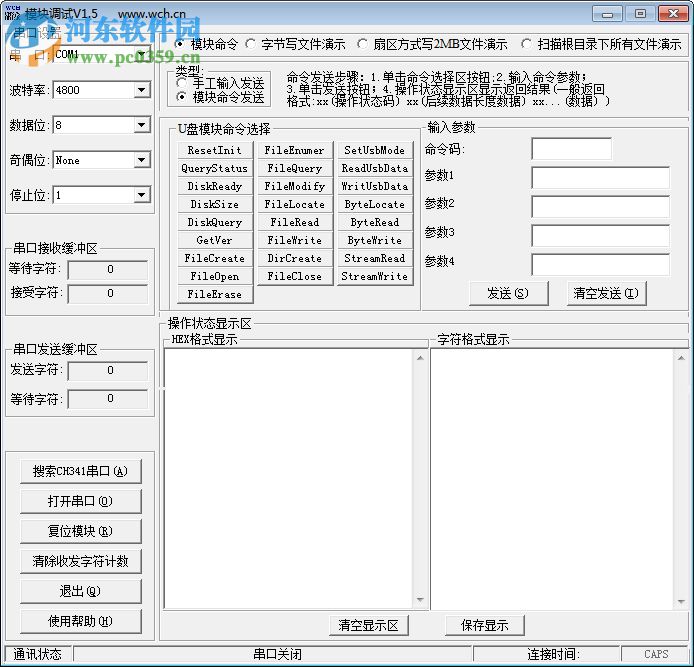Minimize the 模块调试V1.5 window
The width and height of the screenshot is (694, 667).
click(607, 14)
